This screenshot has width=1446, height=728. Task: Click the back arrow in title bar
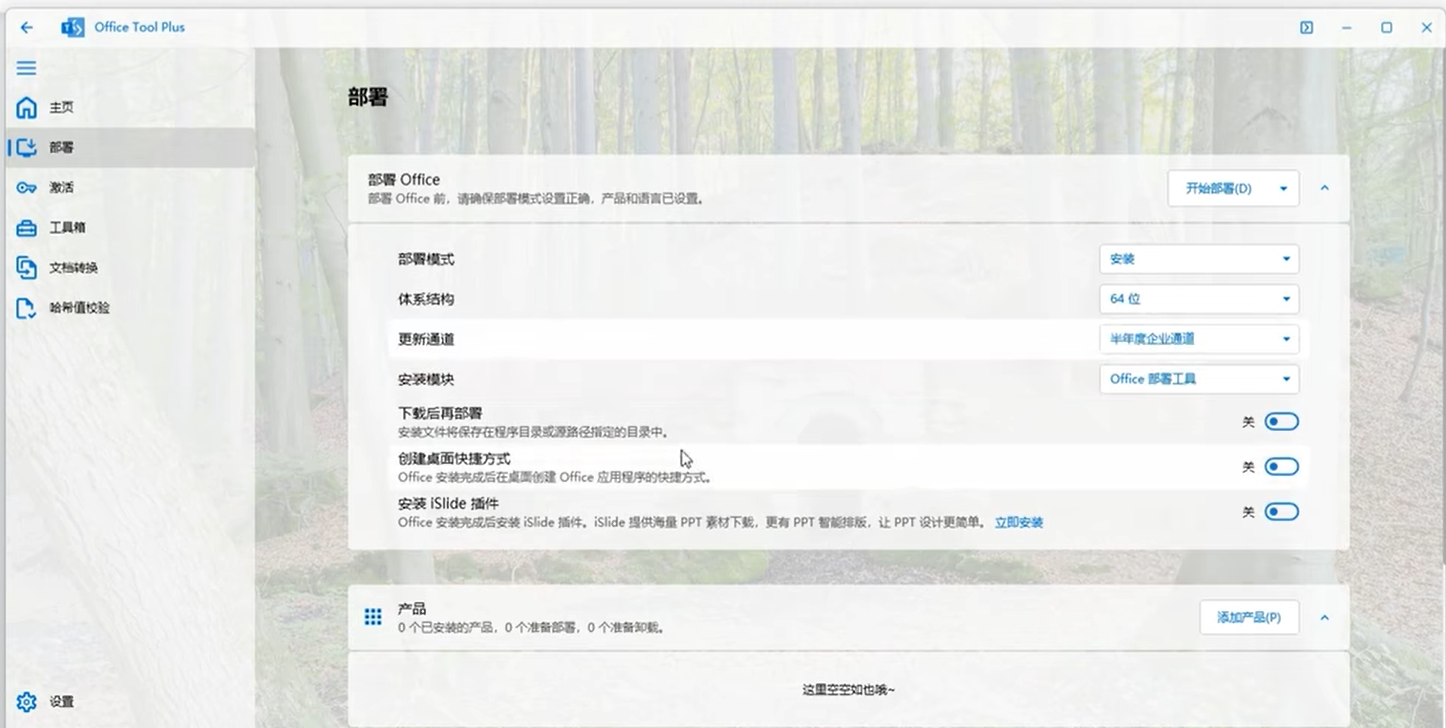pyautogui.click(x=26, y=28)
